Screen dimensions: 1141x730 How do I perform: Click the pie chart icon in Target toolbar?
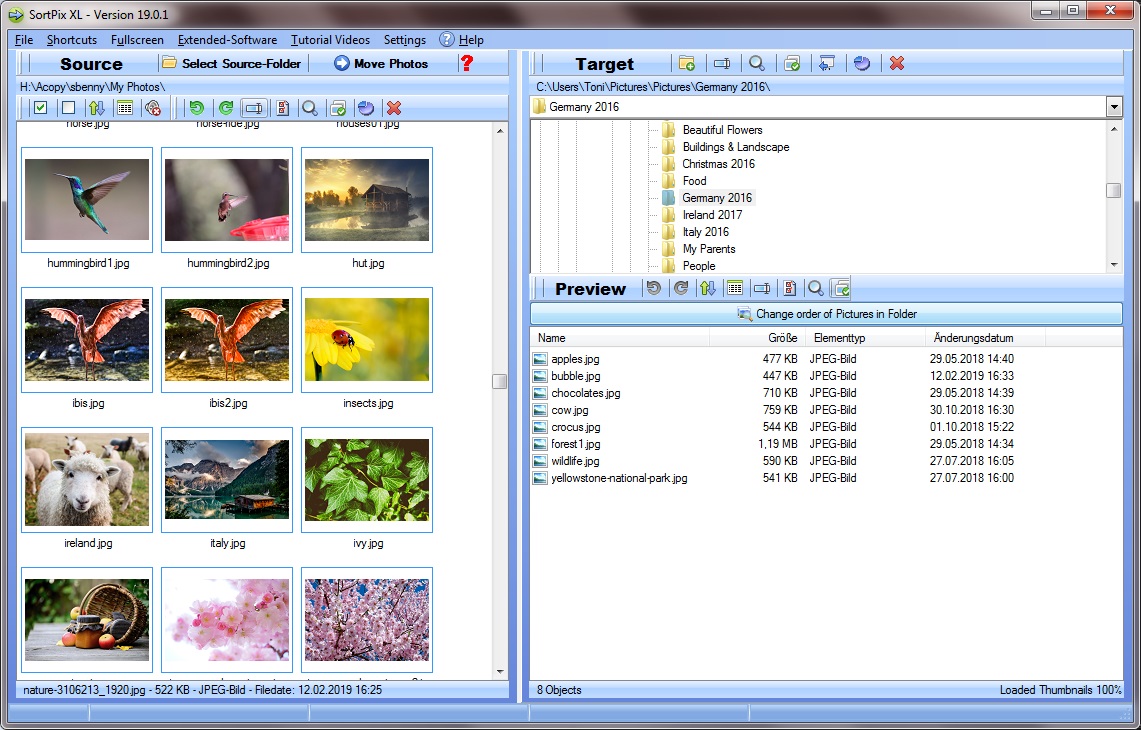point(861,63)
